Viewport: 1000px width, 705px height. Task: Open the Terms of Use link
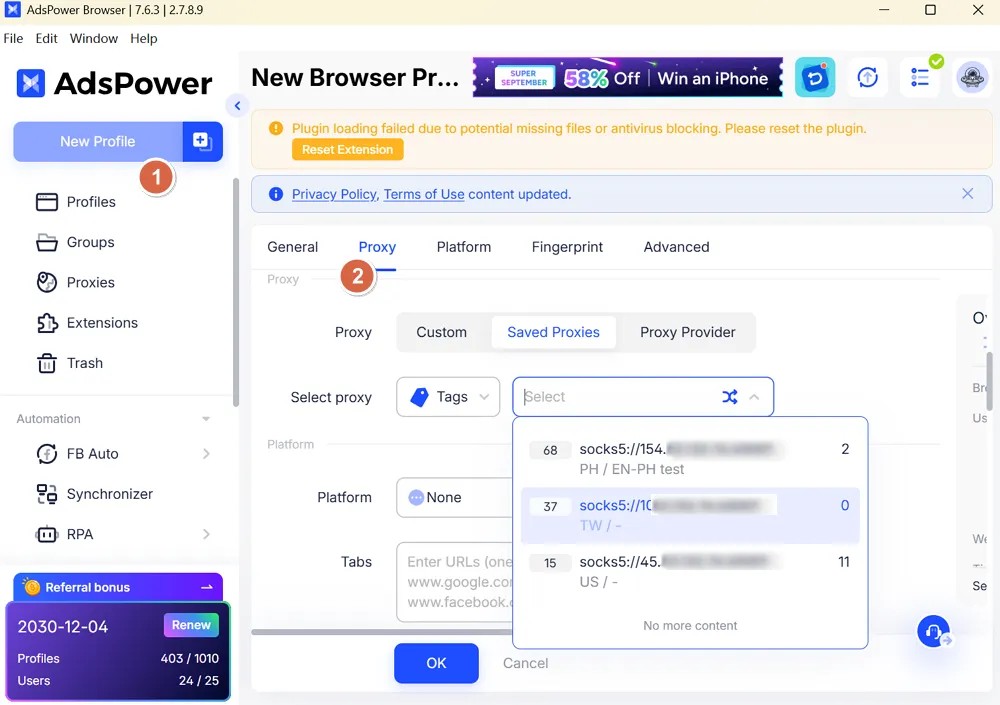coord(423,194)
